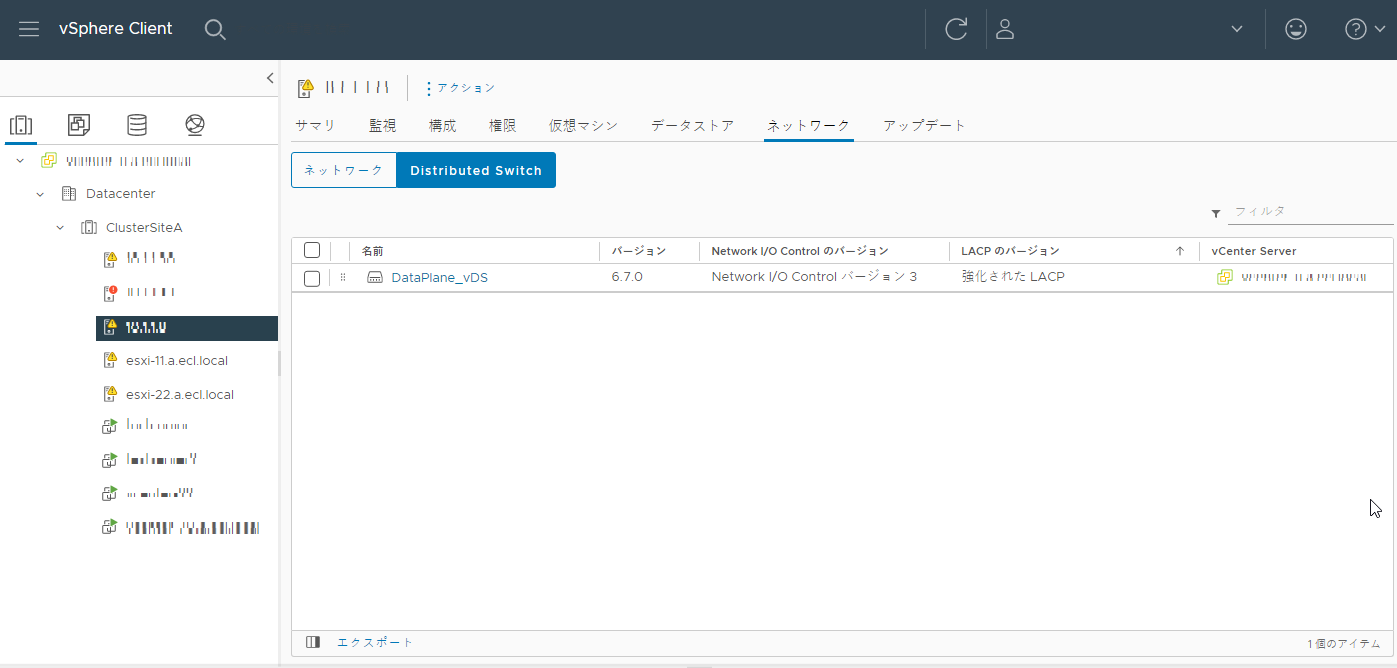Click the エクスポート button
Screen dimensions: 1397x668
375,642
